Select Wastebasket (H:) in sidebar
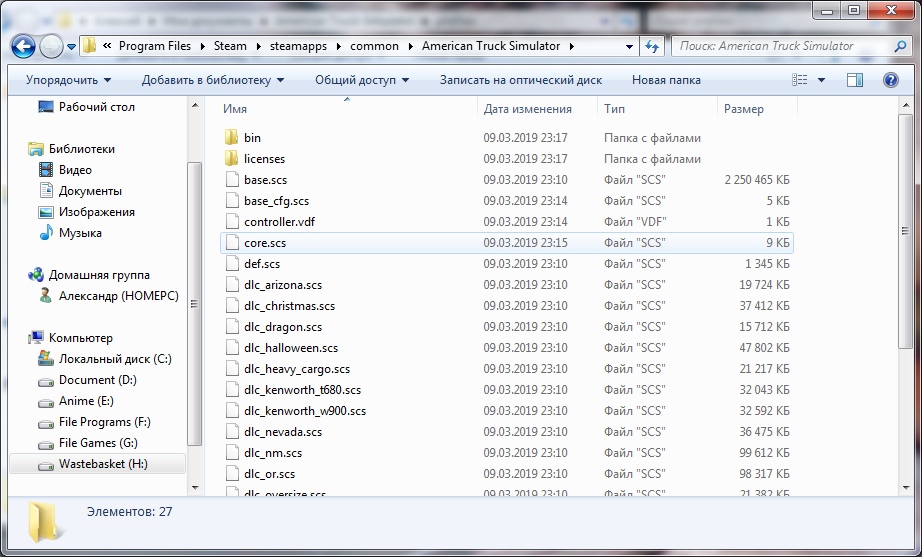Image resolution: width=922 pixels, height=557 pixels. pyautogui.click(x=98, y=464)
